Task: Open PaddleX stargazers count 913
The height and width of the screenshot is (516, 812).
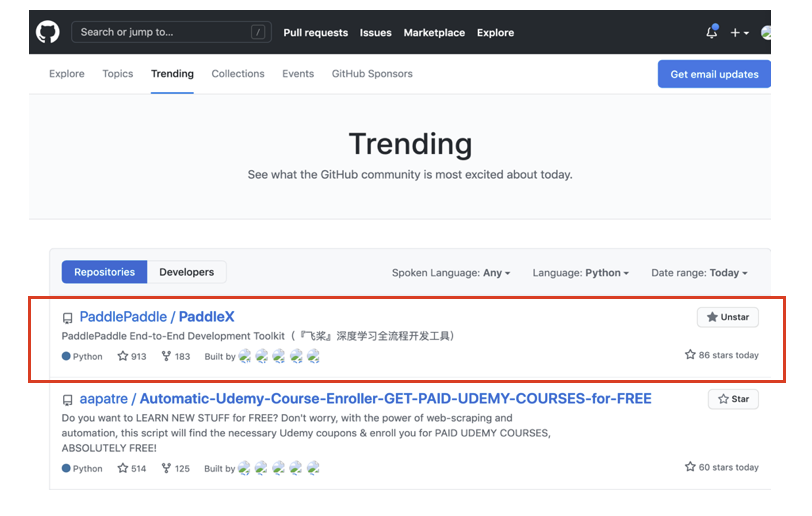Action: click(132, 356)
